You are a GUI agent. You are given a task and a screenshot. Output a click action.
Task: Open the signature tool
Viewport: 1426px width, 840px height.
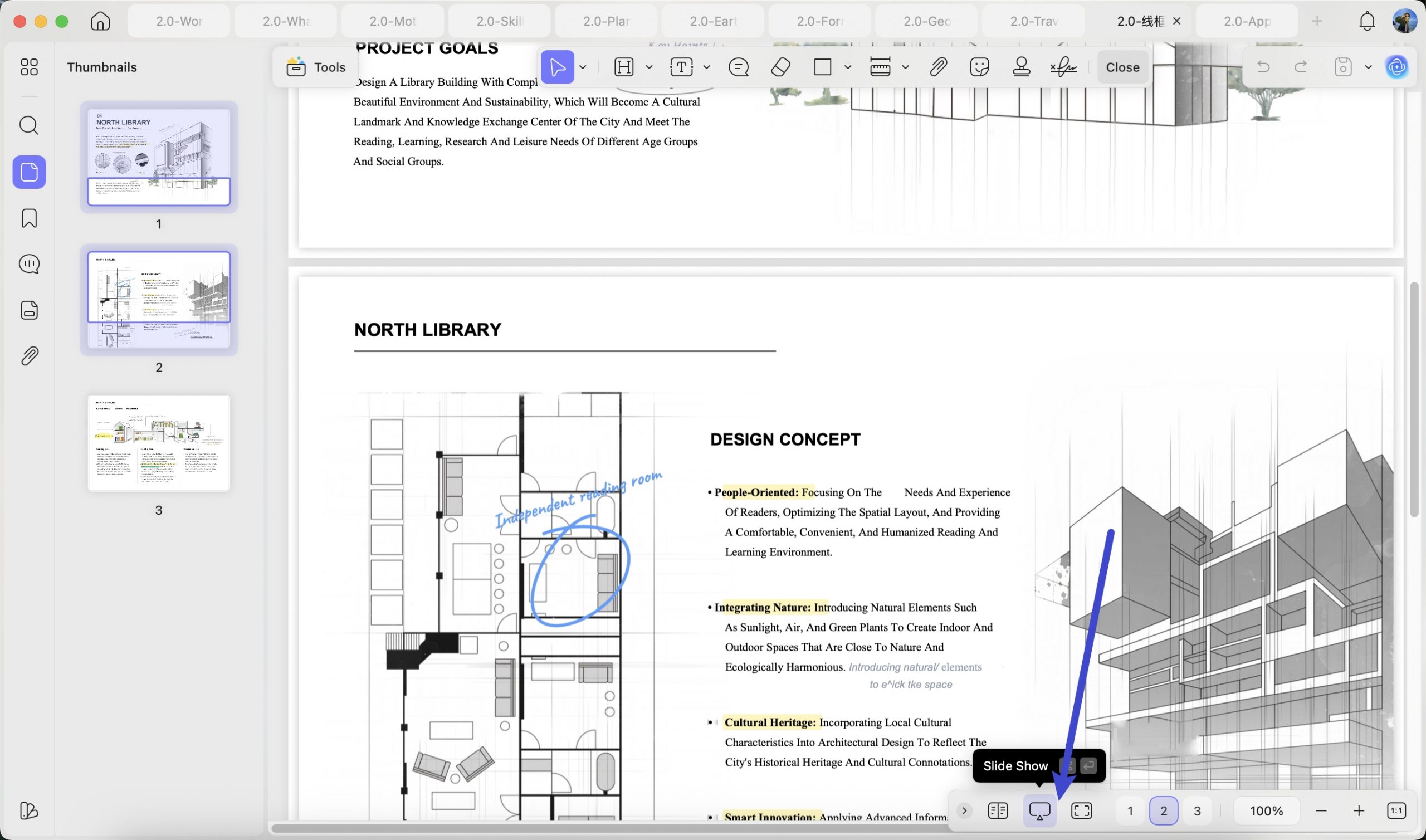tap(1064, 67)
